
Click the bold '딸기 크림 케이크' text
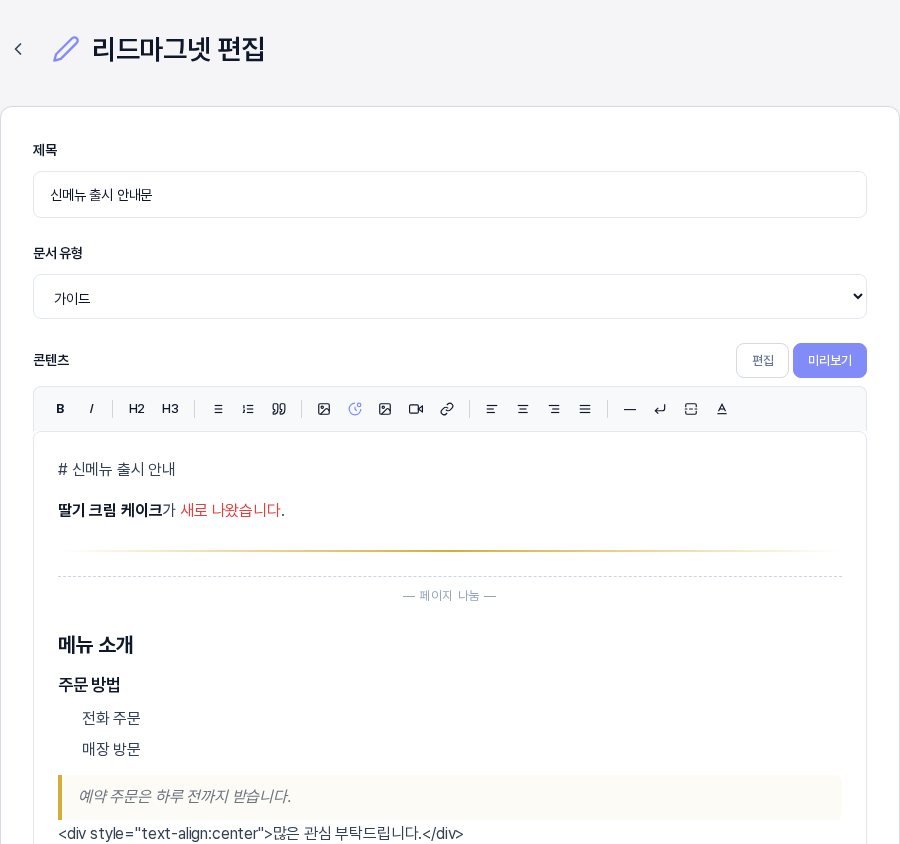point(110,510)
